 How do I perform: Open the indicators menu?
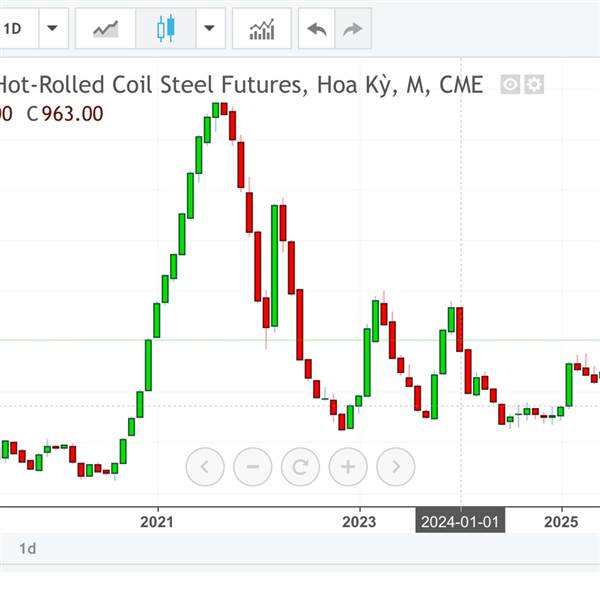click(x=262, y=29)
